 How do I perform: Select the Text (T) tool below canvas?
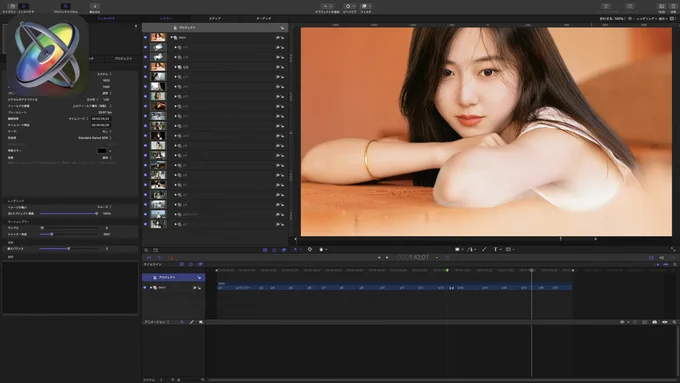[x=495, y=249]
